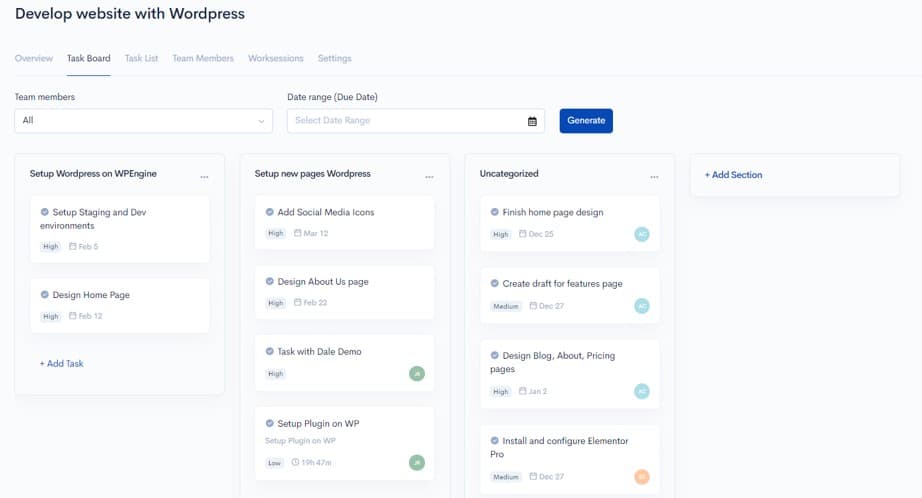The image size is (922, 498).
Task: Toggle completion check for Setup Plugin on WP
Action: tap(269, 423)
